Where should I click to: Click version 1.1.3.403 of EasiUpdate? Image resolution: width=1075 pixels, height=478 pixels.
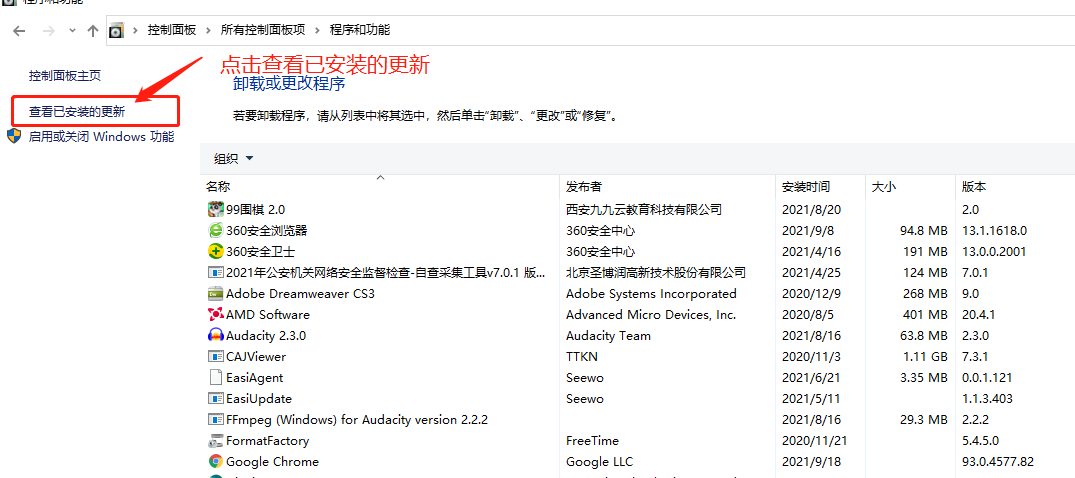click(x=988, y=398)
